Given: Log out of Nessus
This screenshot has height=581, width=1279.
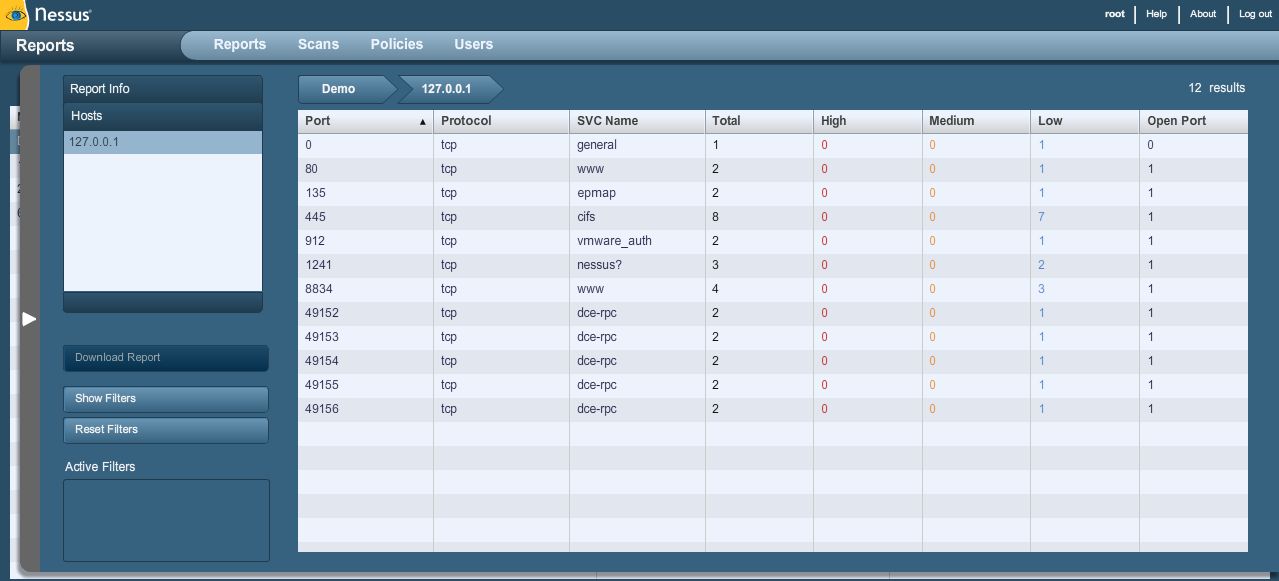Looking at the screenshot, I should click(x=1254, y=14).
